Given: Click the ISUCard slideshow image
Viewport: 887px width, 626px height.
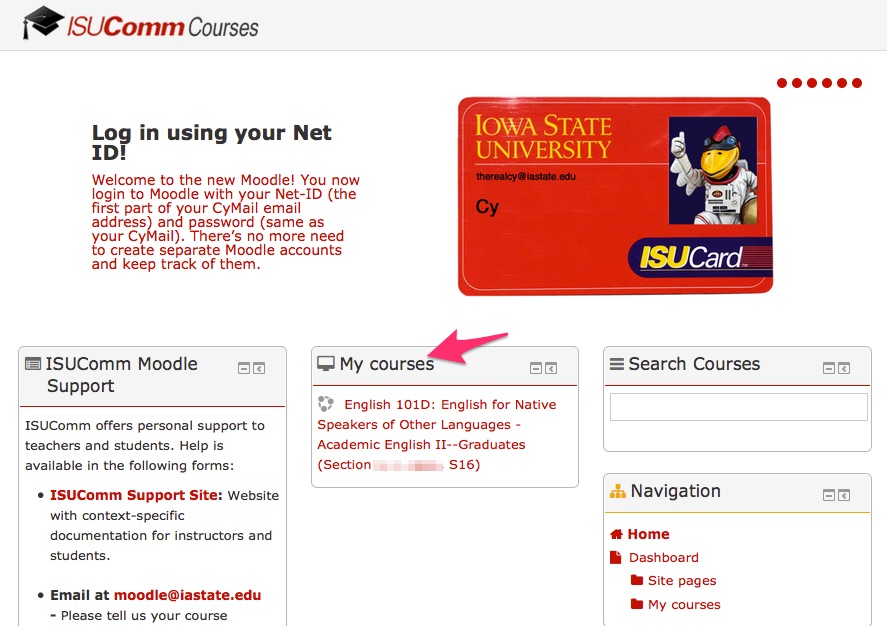Looking at the screenshot, I should click(615, 196).
